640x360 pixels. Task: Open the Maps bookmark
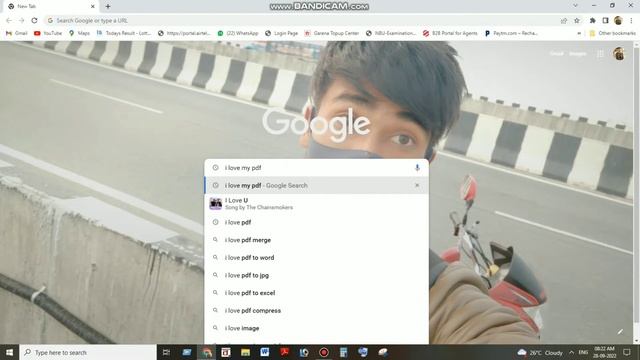coord(79,33)
